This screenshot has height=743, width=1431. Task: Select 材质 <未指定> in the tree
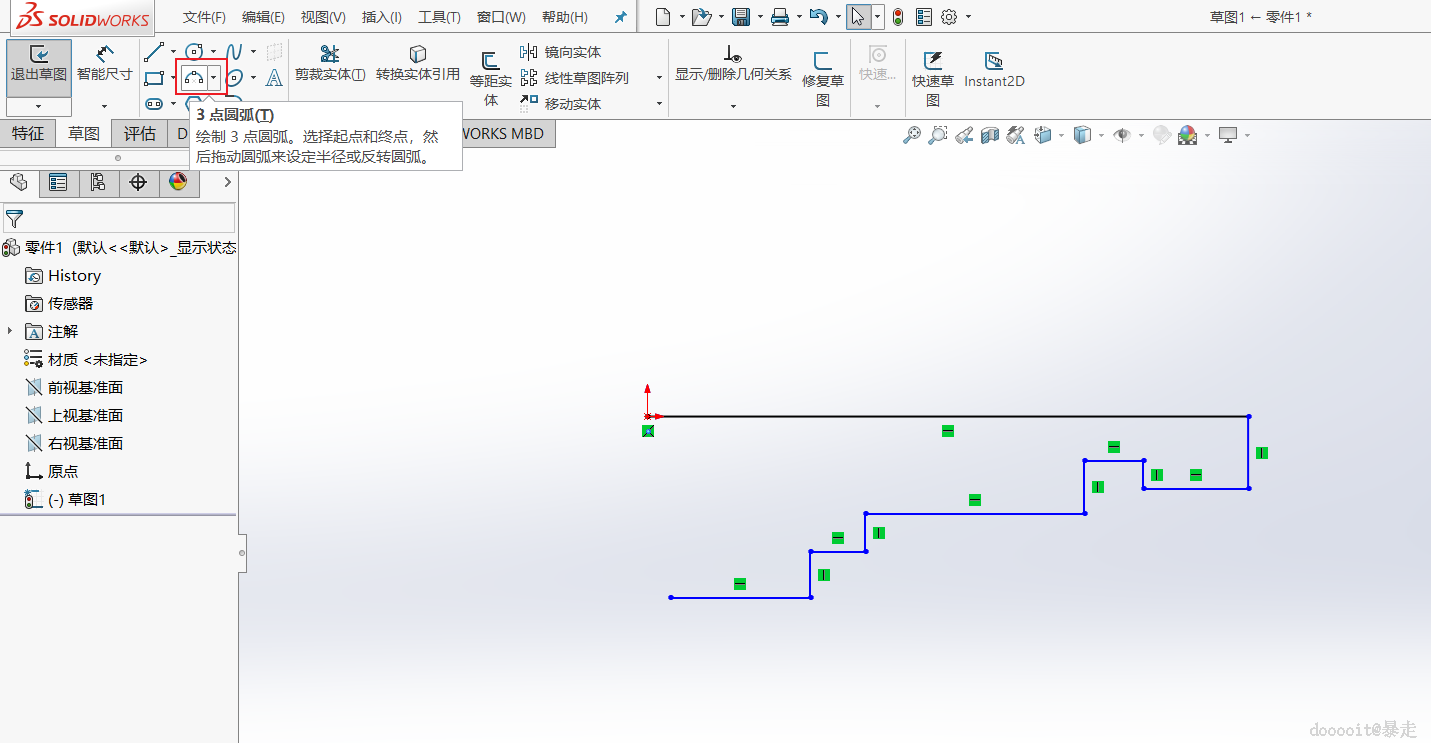(97, 359)
